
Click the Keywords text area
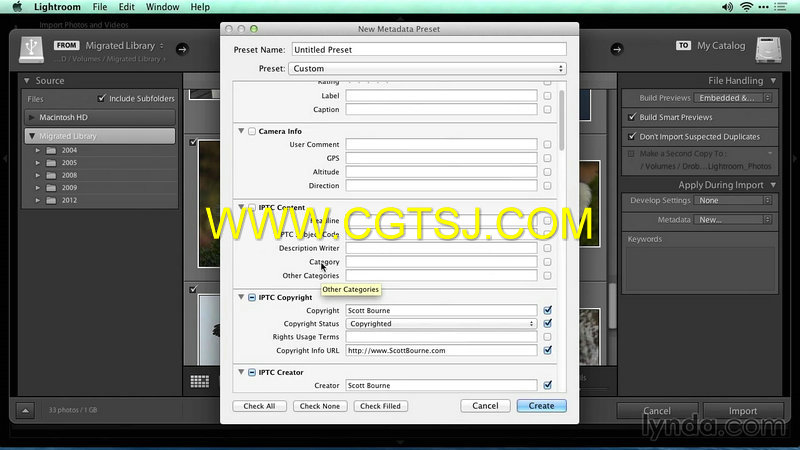(x=699, y=269)
